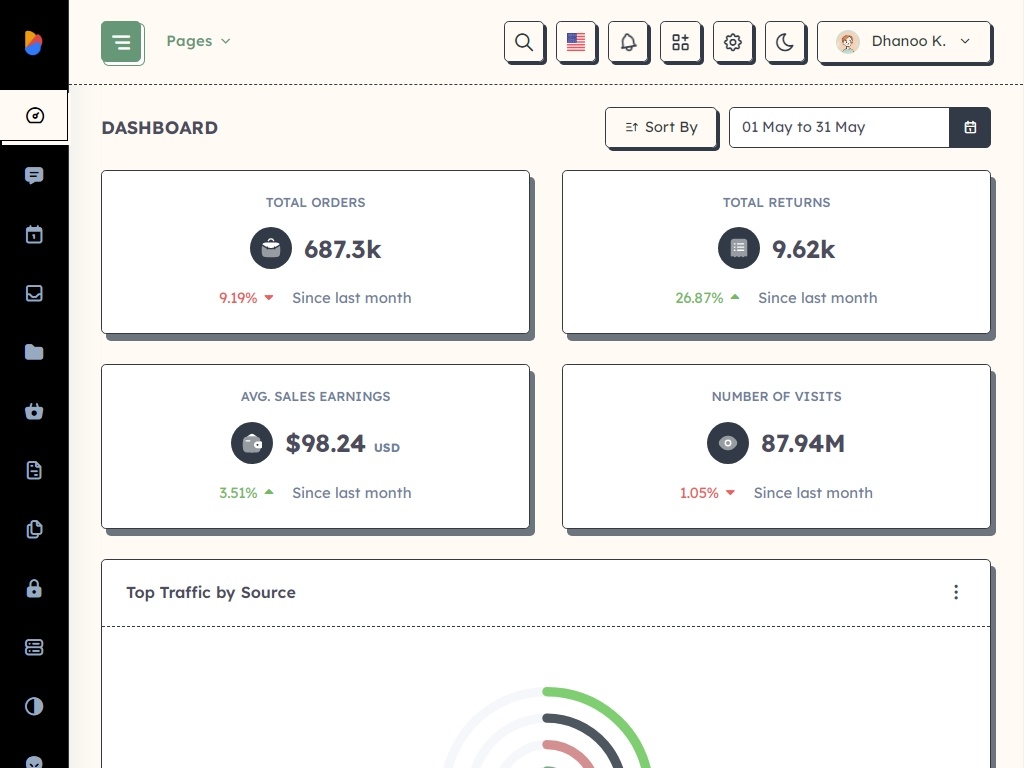Open the apps grid icon

tap(680, 42)
